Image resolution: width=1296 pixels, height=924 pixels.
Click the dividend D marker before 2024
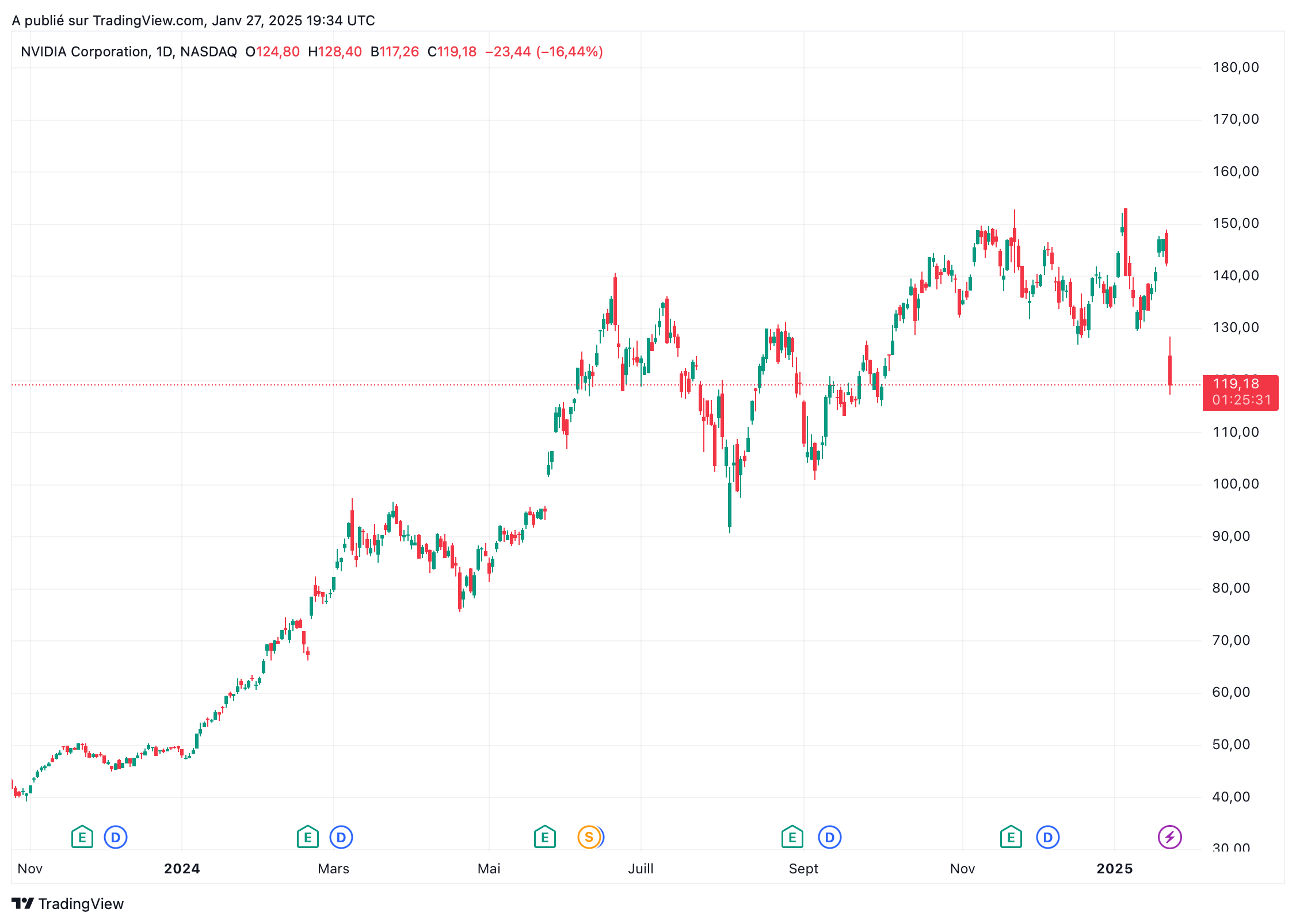tap(116, 837)
